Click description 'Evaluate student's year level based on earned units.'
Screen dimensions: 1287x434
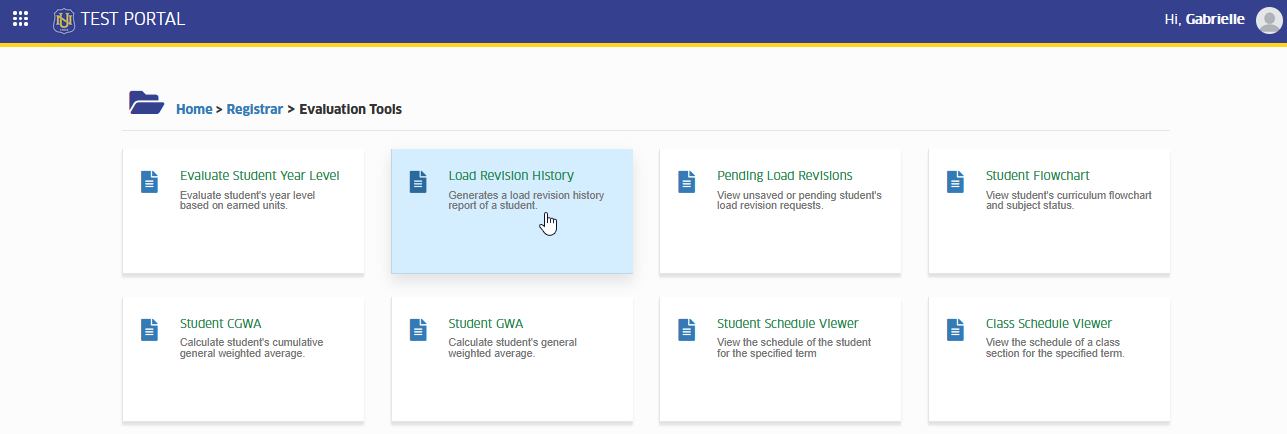[248, 200]
